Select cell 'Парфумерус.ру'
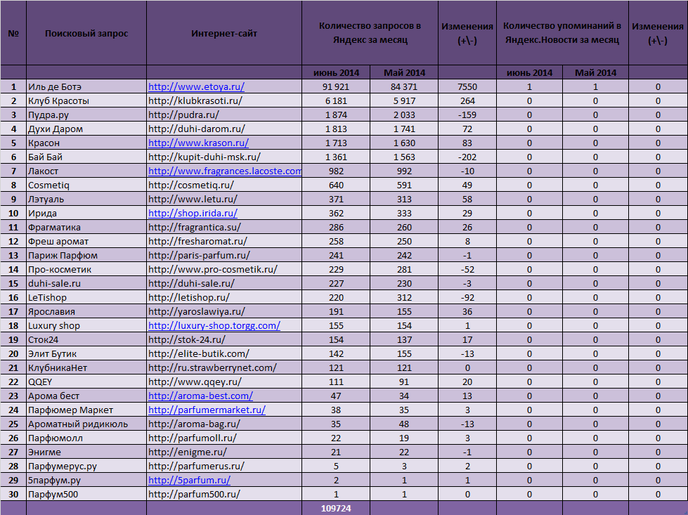This screenshot has height=515, width=688. click(x=86, y=466)
